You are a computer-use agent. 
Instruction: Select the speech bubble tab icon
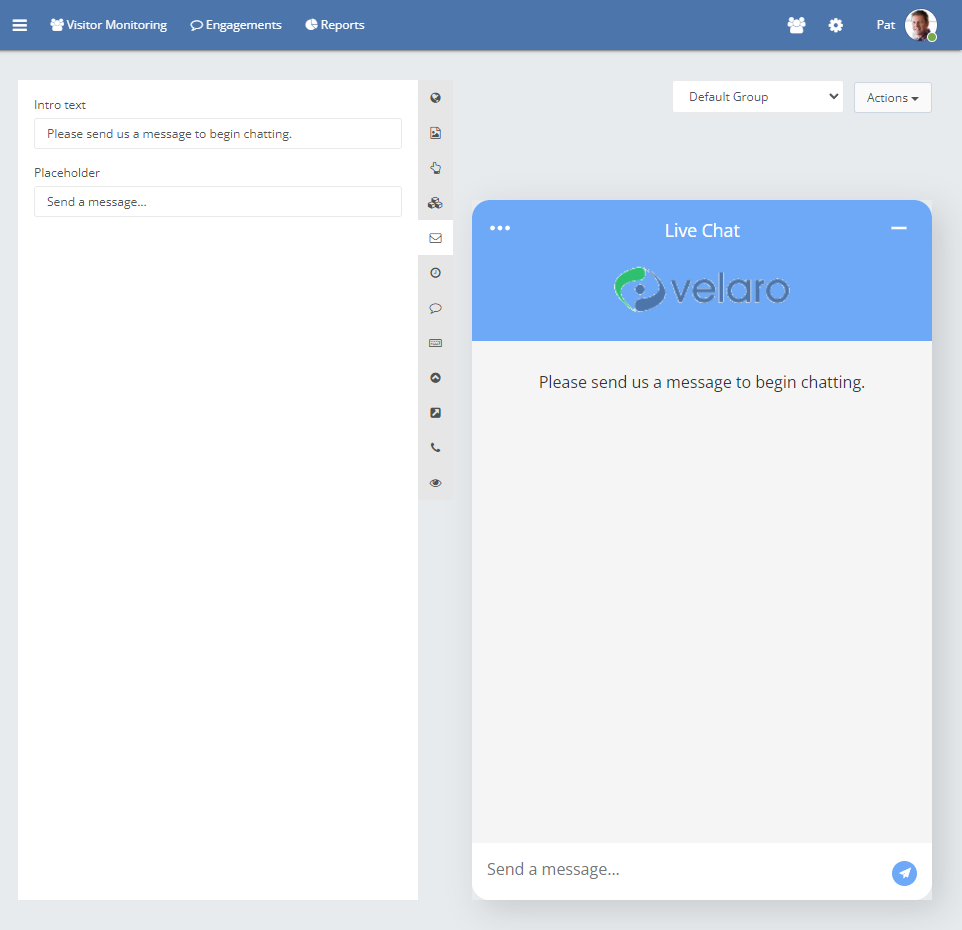click(435, 308)
